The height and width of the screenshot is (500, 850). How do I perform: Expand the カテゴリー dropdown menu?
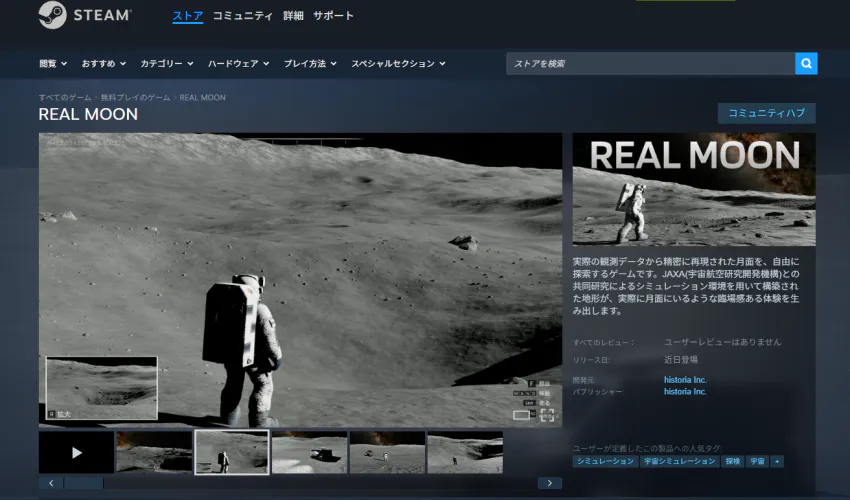point(167,64)
